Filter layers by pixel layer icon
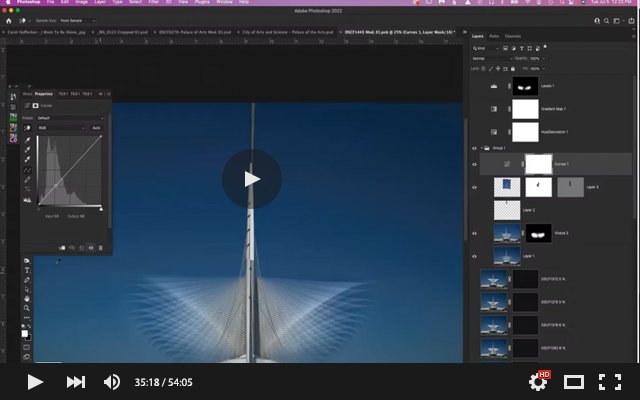 point(505,48)
